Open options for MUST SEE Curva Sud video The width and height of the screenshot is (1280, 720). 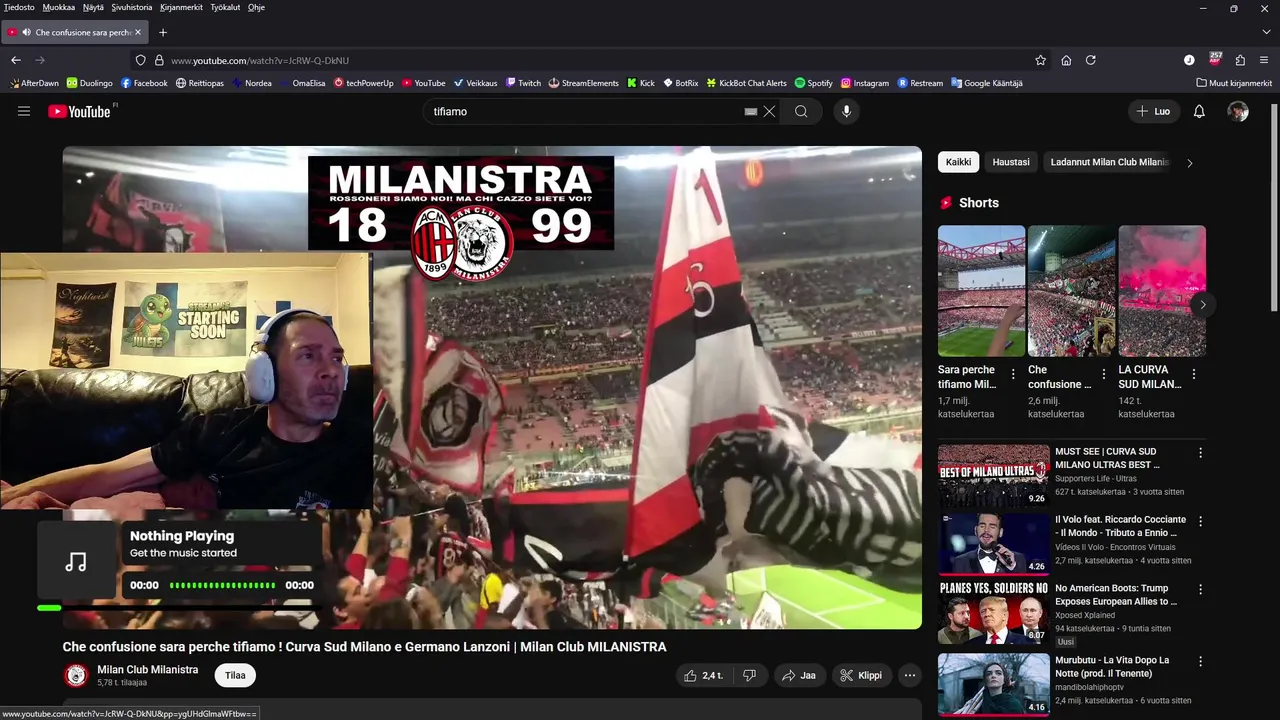[1200, 453]
